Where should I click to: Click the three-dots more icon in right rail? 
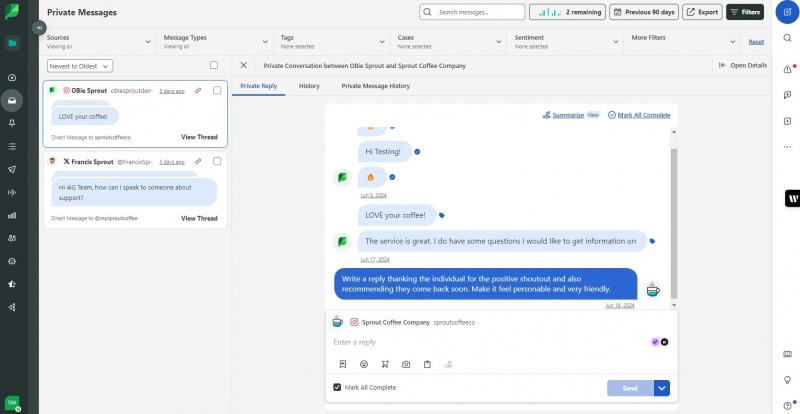click(787, 147)
